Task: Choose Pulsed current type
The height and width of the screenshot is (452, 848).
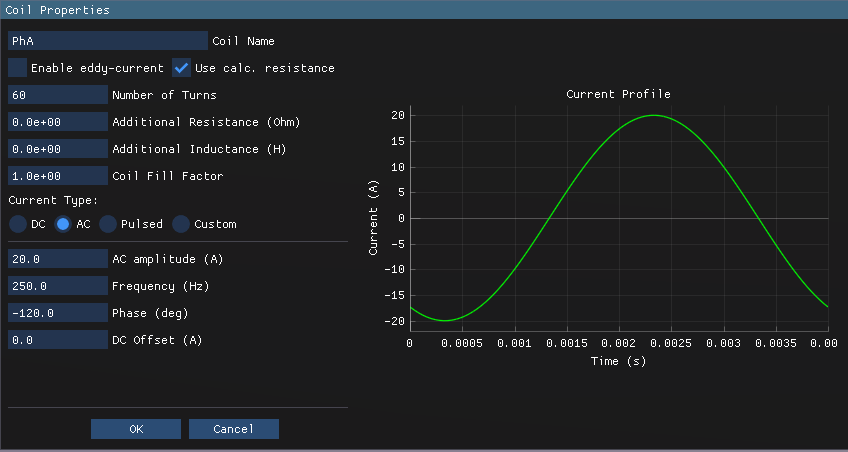Action: pos(107,224)
